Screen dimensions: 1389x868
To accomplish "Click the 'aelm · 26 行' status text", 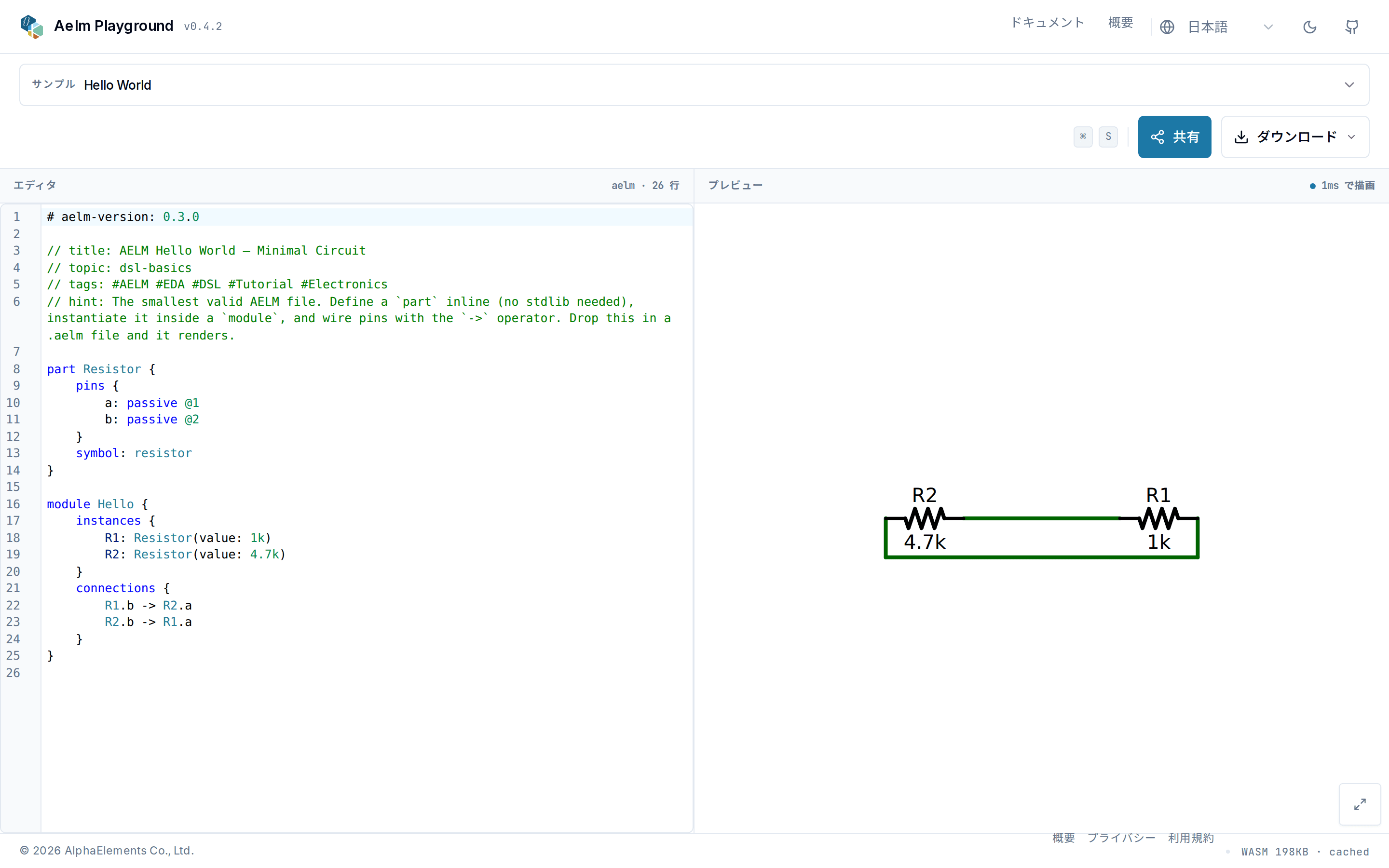I will click(645, 186).
